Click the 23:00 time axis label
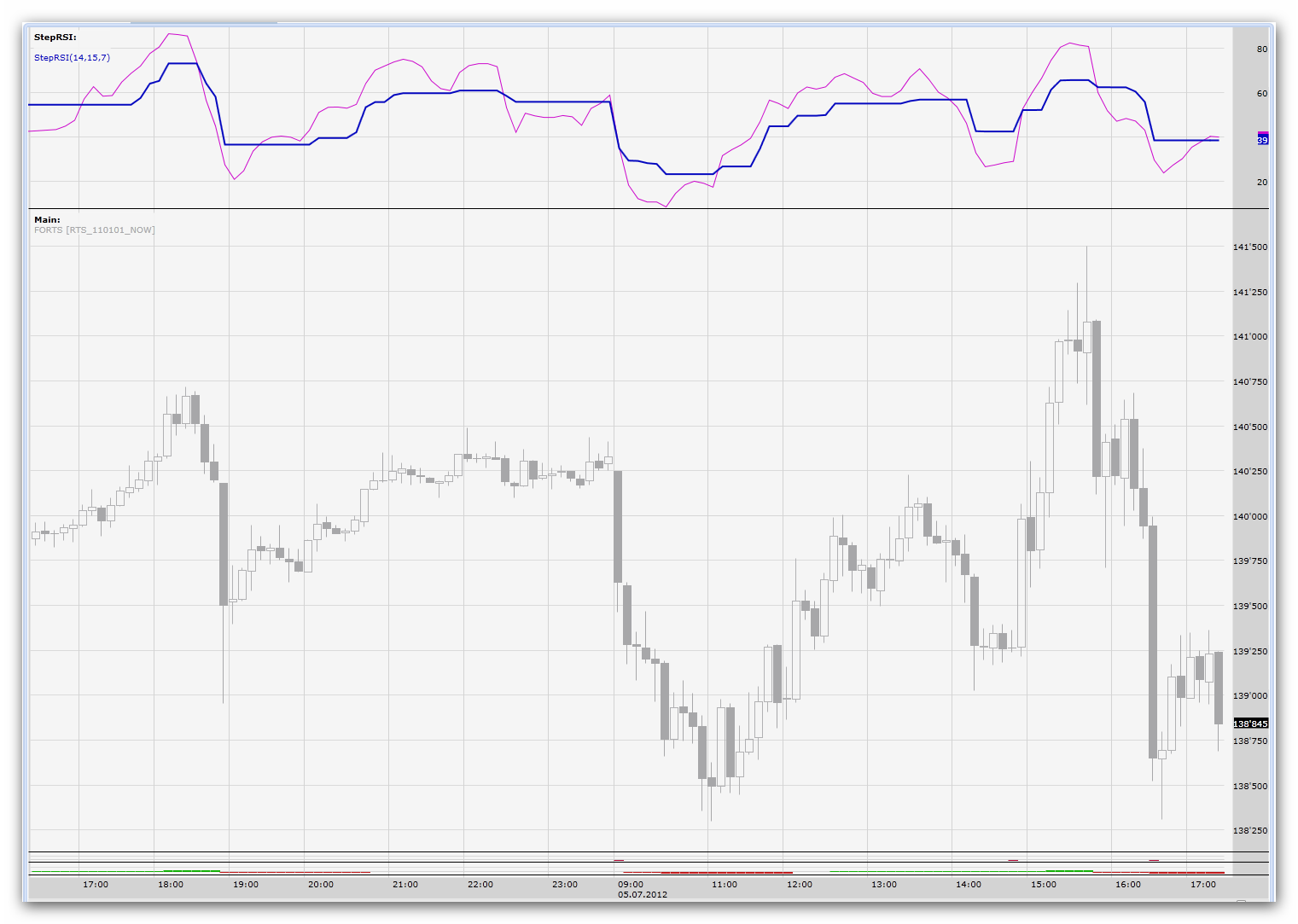1298x924 pixels. pos(565,885)
